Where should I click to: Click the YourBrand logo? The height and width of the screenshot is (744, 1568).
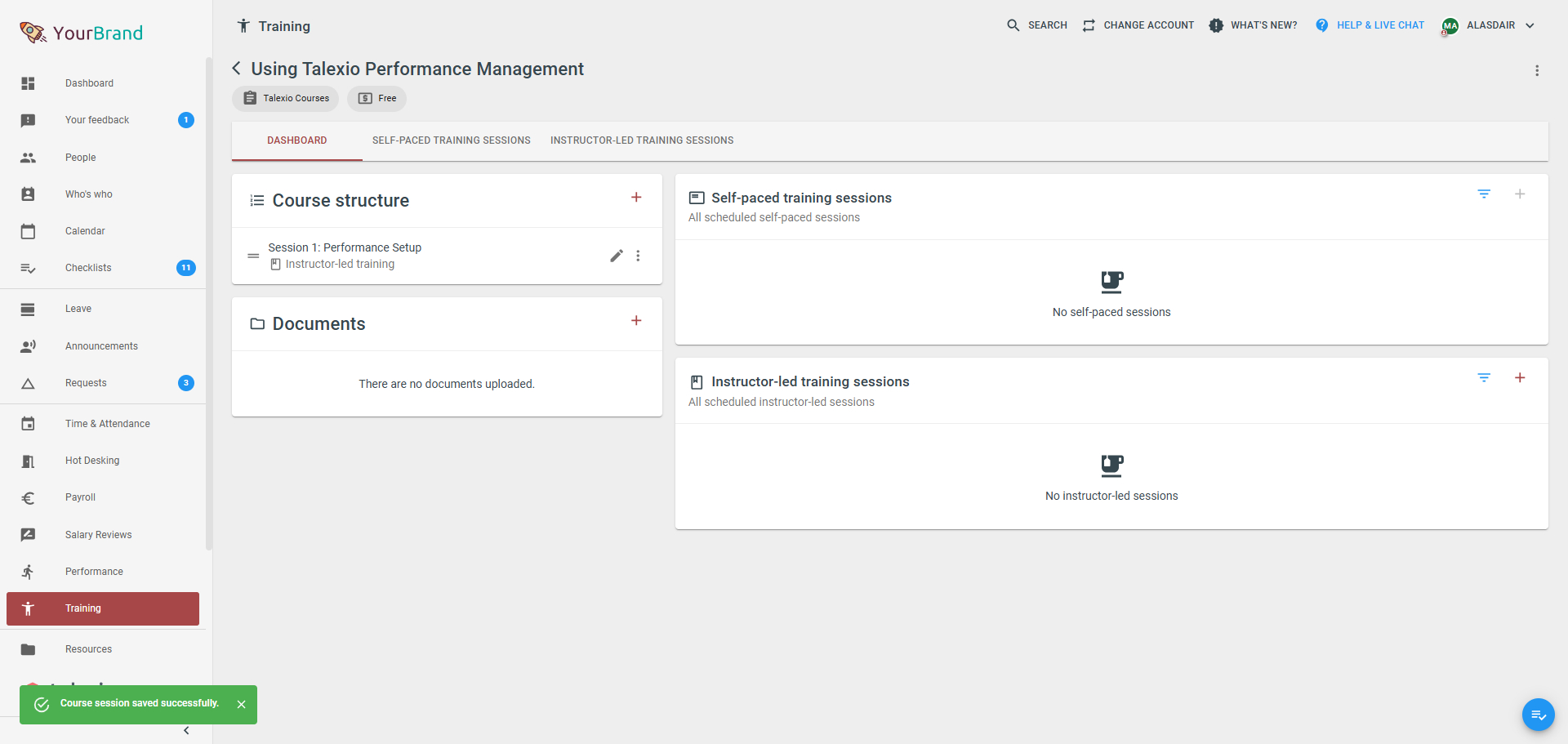81,33
